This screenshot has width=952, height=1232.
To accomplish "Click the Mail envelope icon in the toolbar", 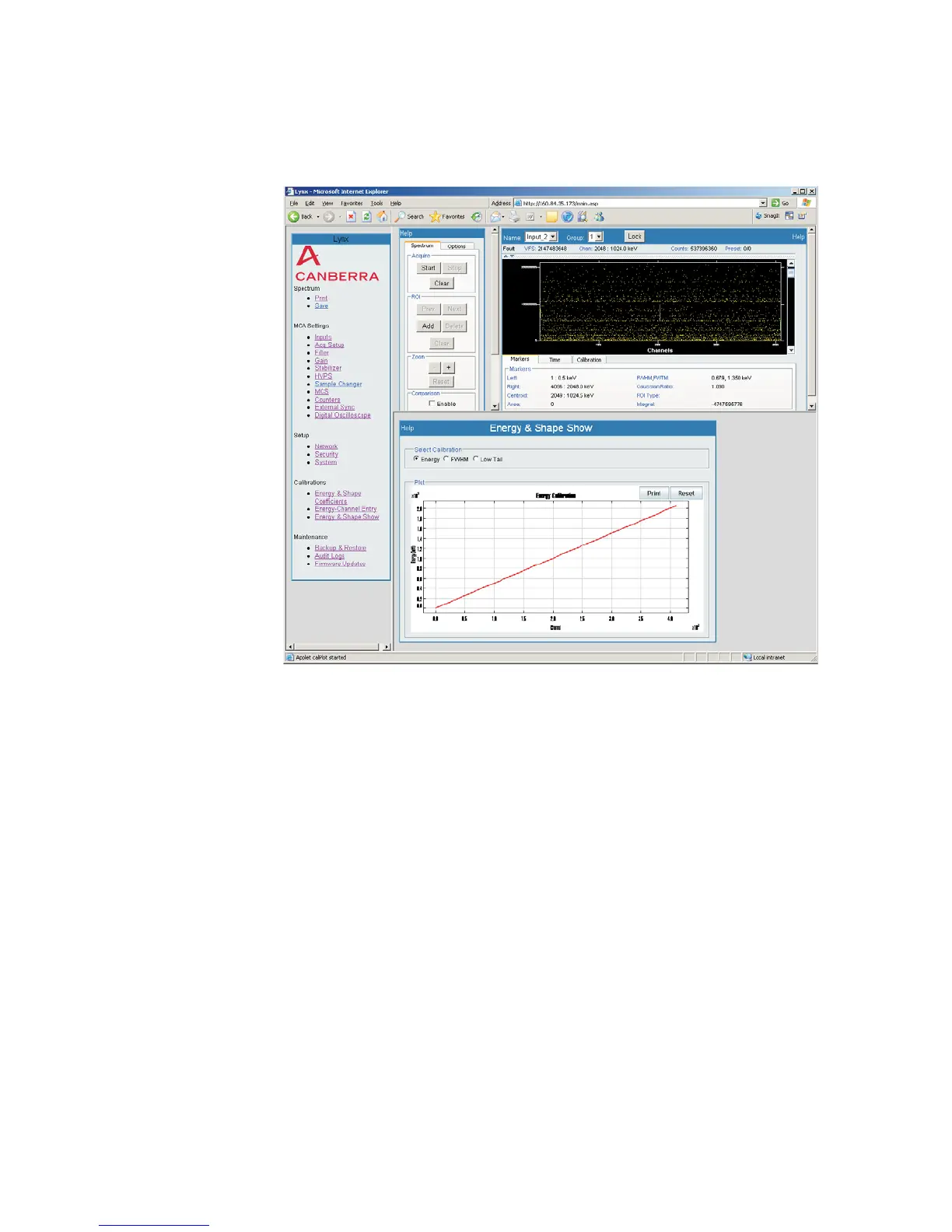I will tap(495, 217).
